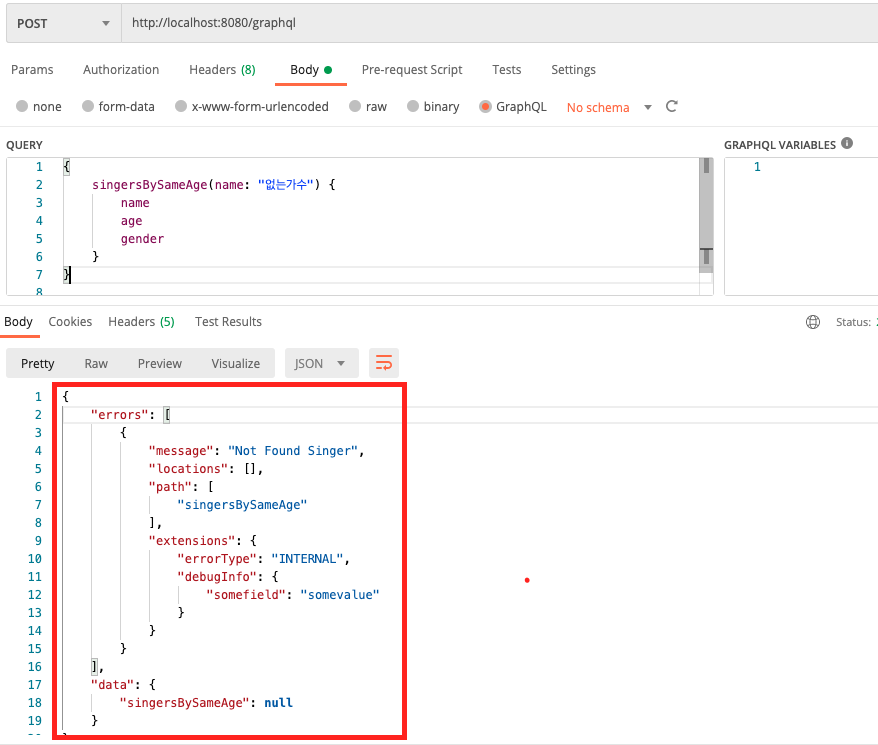
Task: Switch to Visualize response view
Action: click(235, 364)
